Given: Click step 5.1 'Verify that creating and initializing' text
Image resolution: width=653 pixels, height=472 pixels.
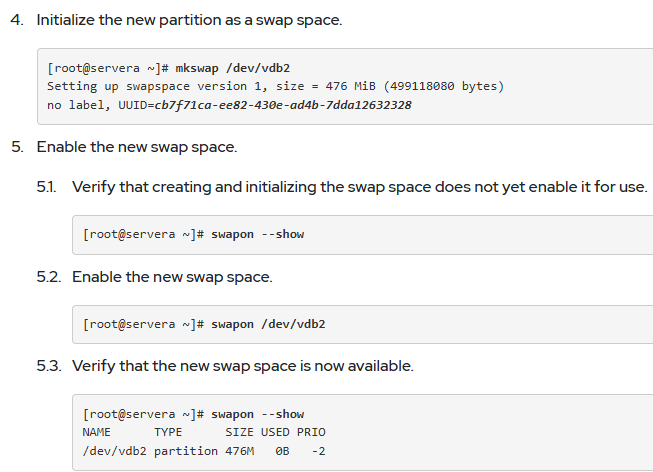Looking at the screenshot, I should pyautogui.click(x=360, y=187).
